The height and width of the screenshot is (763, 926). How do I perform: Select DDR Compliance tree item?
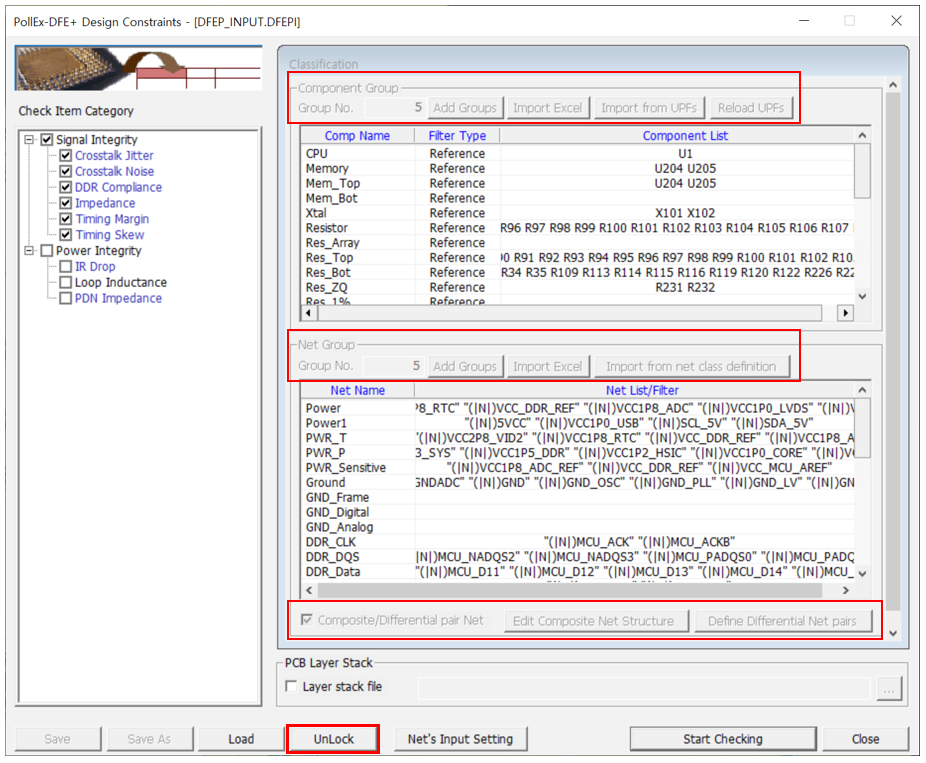pos(118,188)
